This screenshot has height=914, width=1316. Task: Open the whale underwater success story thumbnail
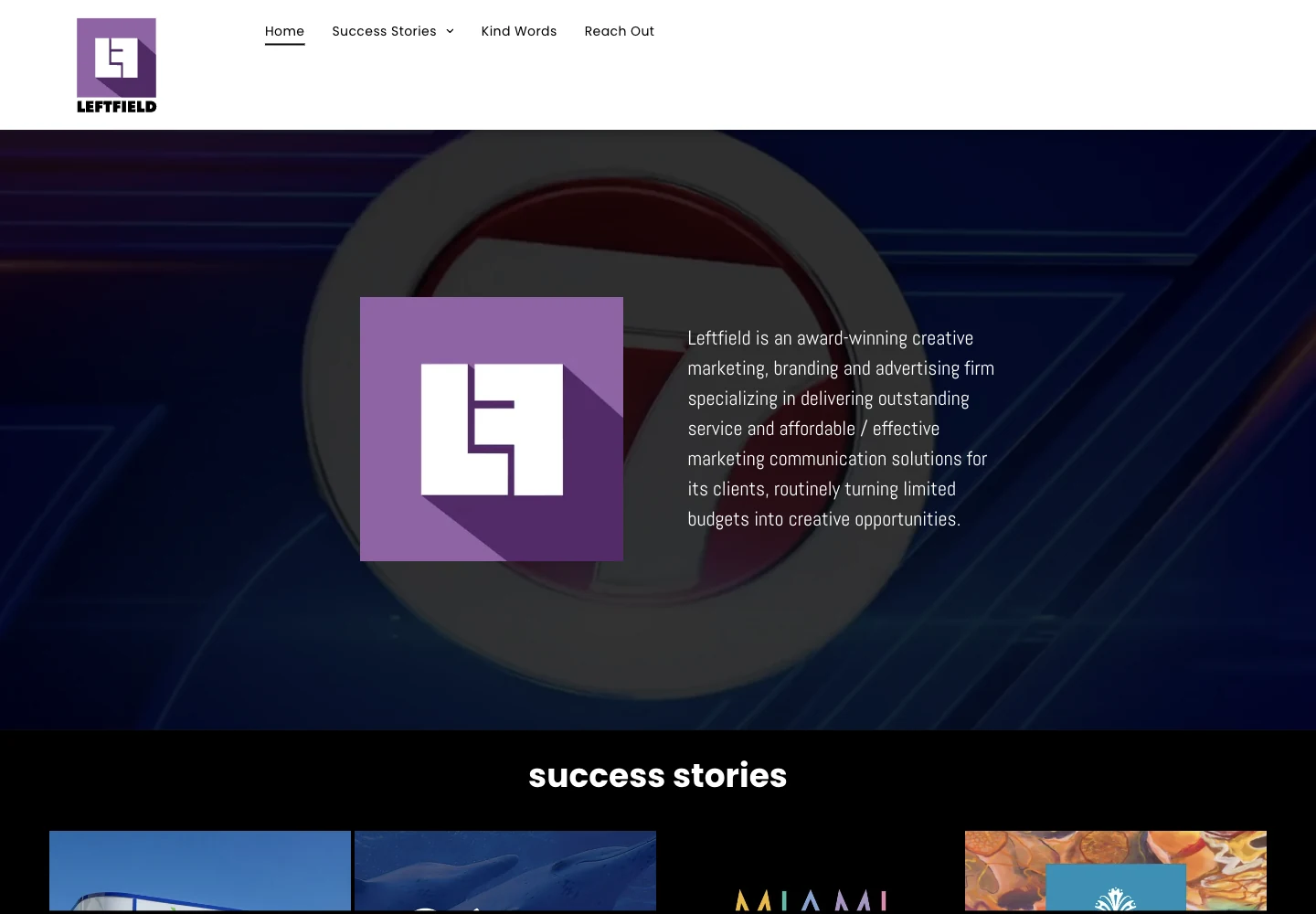(x=505, y=871)
